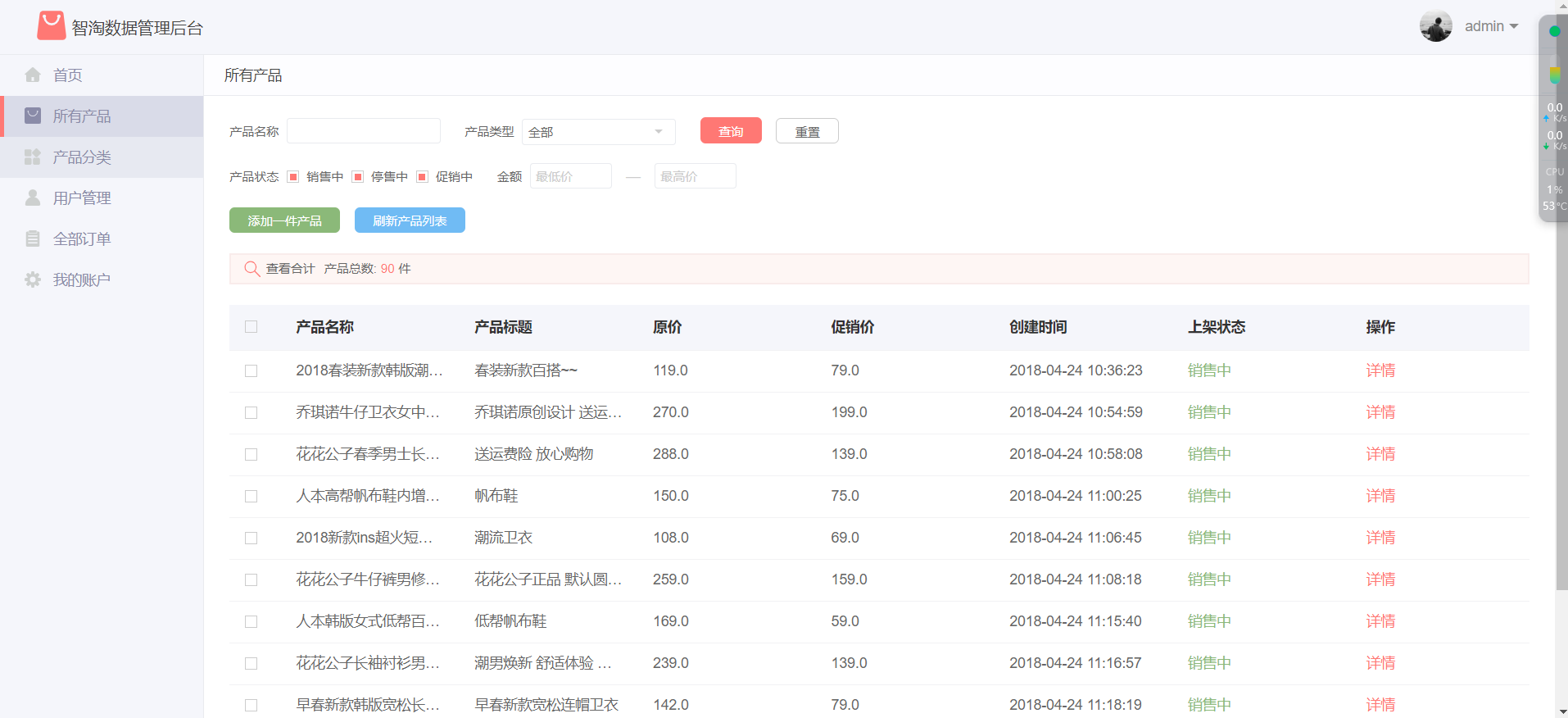Check the row checkbox for 花花公子长袖衬衫男
The image size is (1568, 718).
point(251,663)
